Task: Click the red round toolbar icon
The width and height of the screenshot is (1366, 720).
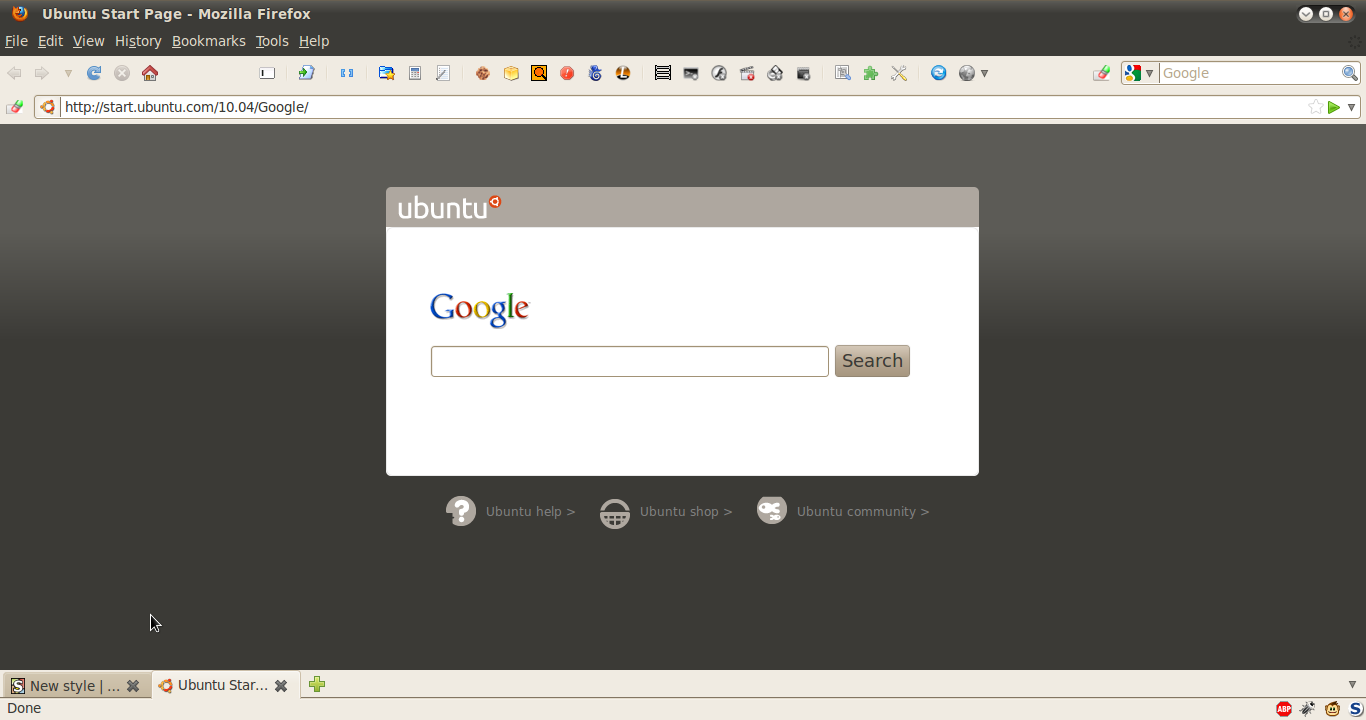Action: [567, 73]
